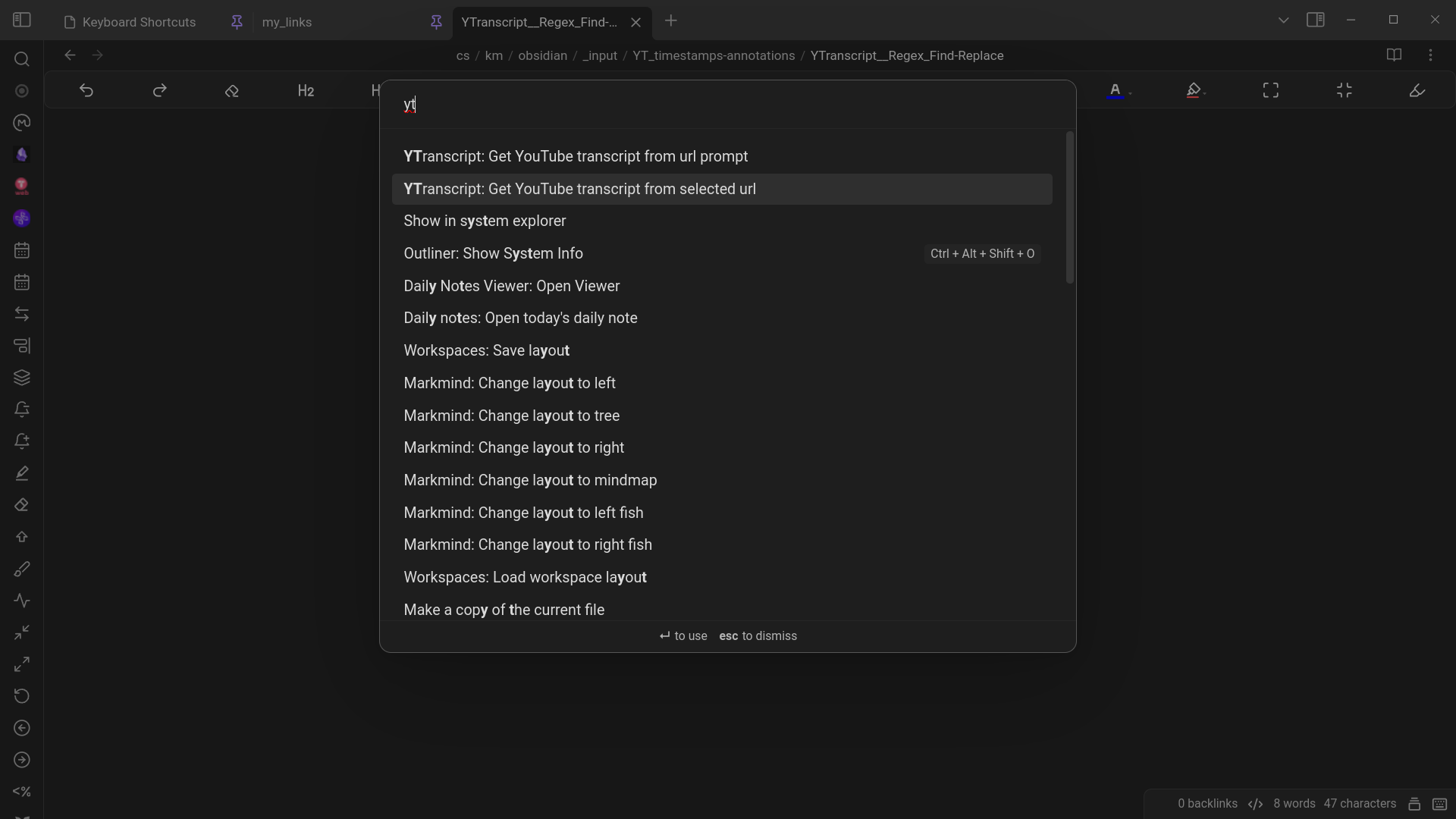Apply H2 heading from toolbar
The height and width of the screenshot is (819, 1456).
point(306,91)
